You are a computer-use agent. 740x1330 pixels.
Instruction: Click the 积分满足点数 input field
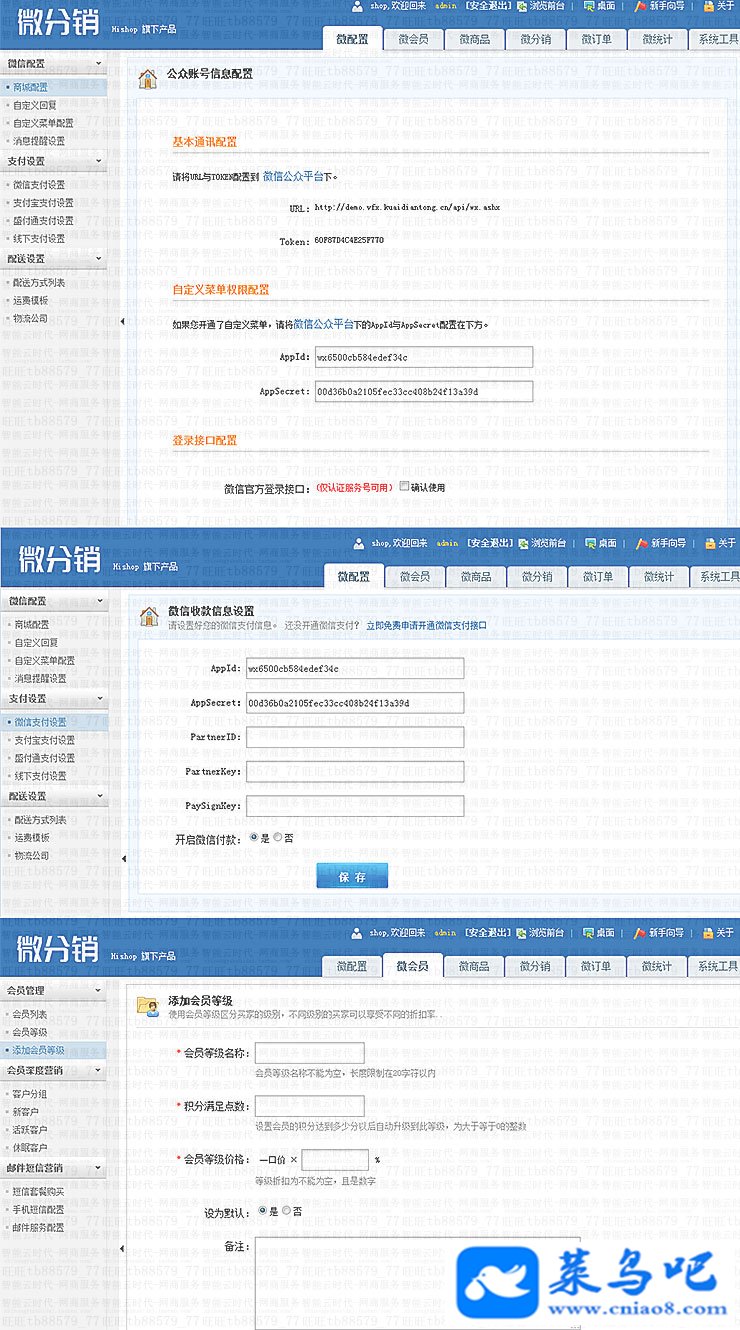[x=310, y=1106]
